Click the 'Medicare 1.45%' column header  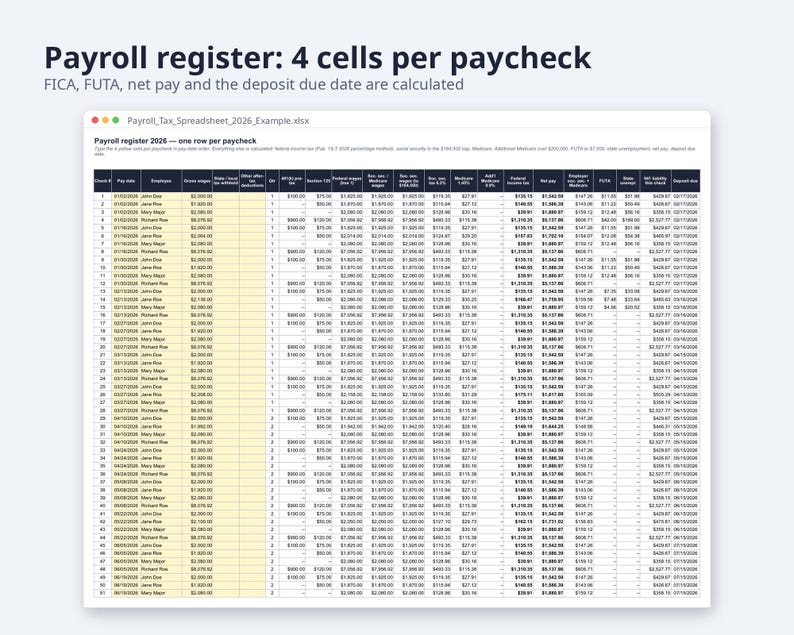[464, 181]
